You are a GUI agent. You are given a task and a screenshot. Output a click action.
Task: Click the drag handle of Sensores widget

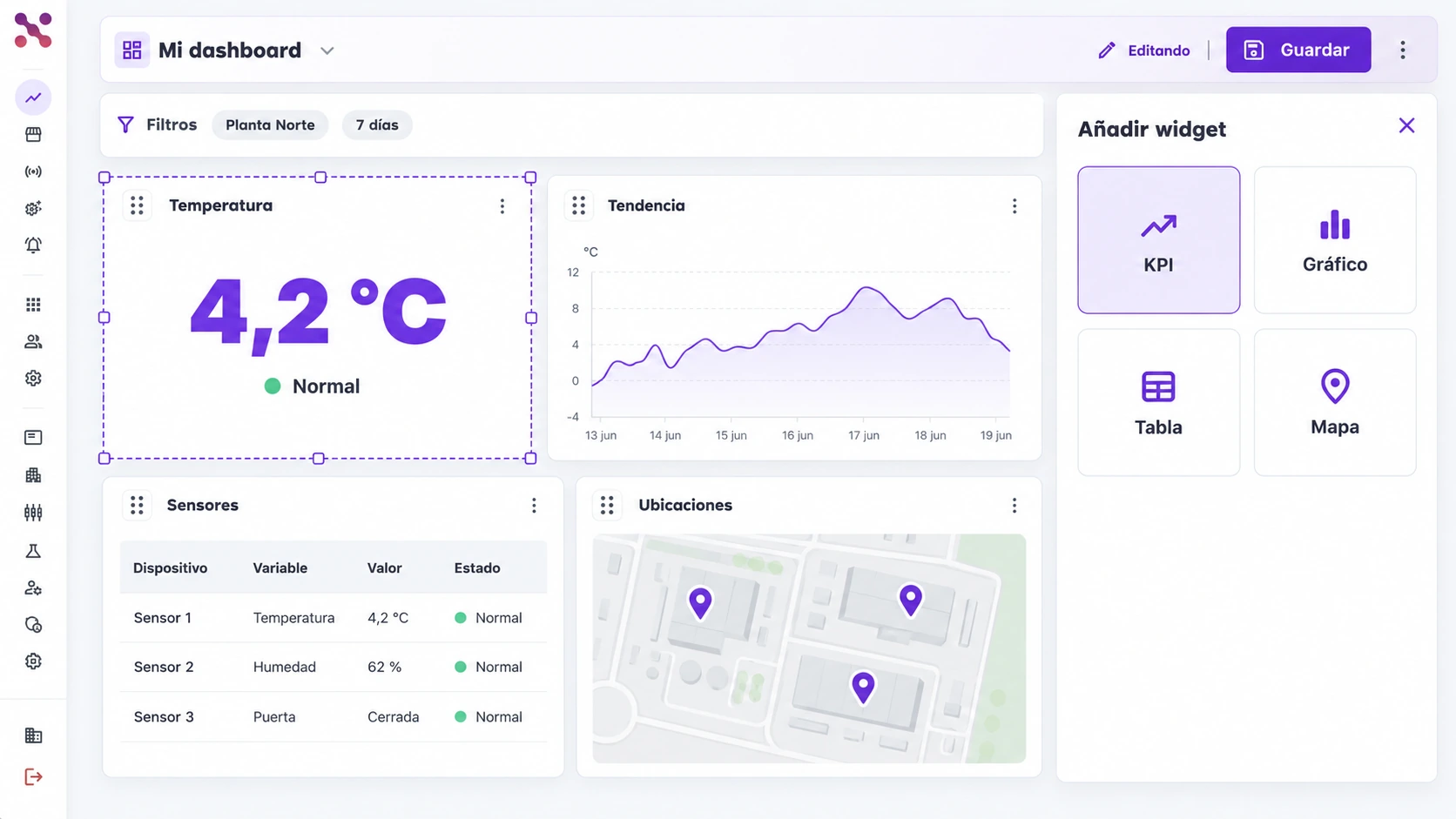tap(137, 506)
